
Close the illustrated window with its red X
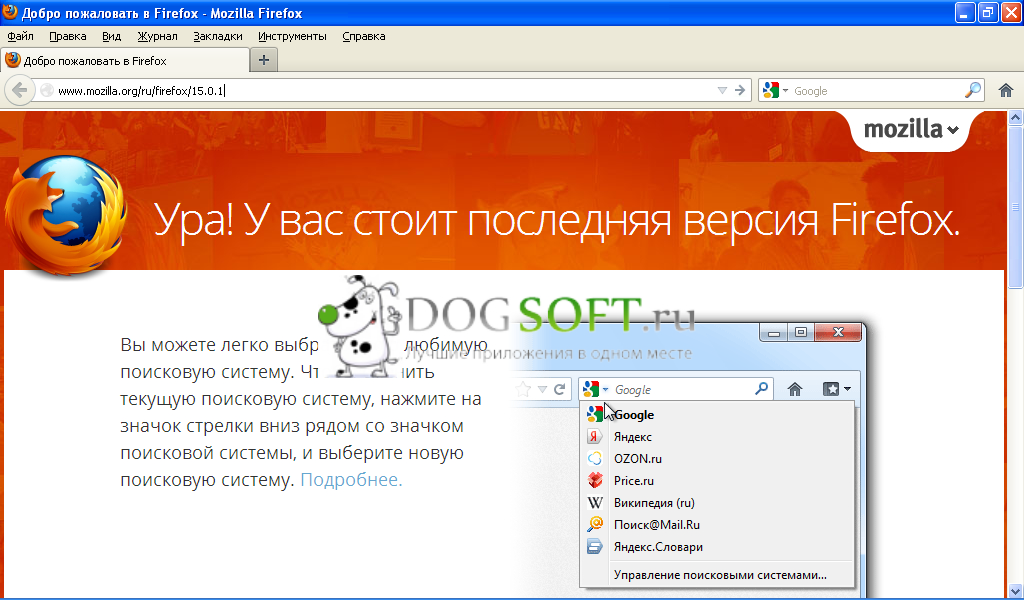tap(839, 332)
